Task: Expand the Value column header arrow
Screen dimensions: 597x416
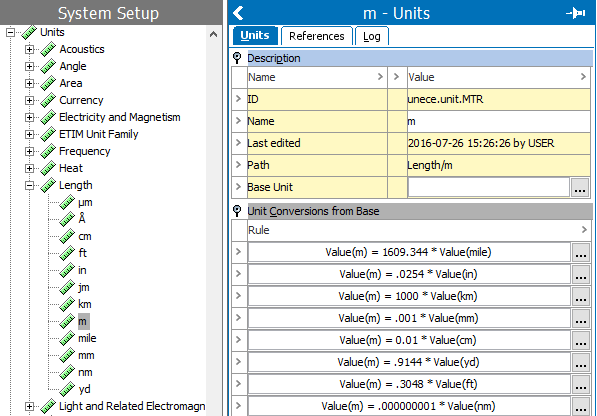Action: click(583, 77)
